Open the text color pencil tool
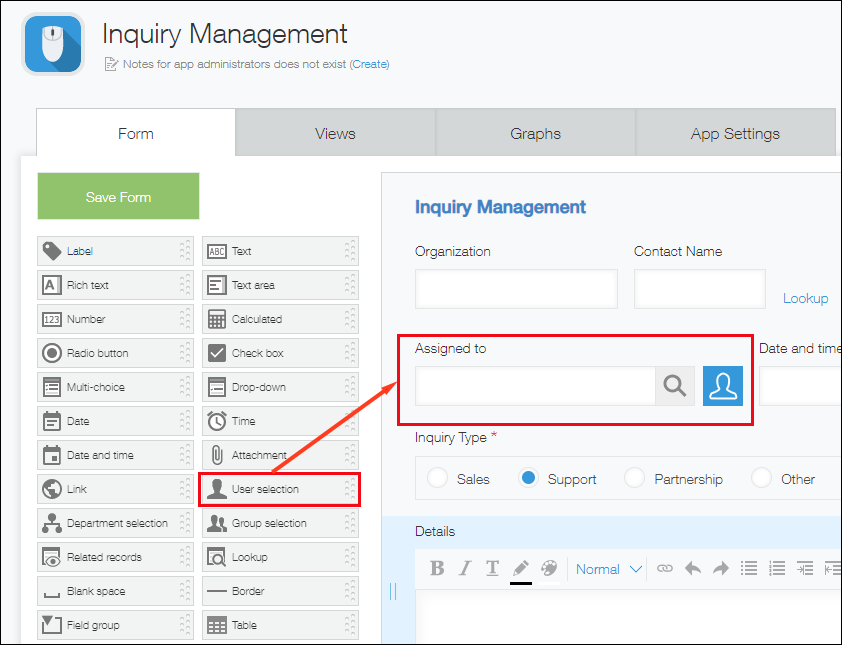 click(520, 568)
